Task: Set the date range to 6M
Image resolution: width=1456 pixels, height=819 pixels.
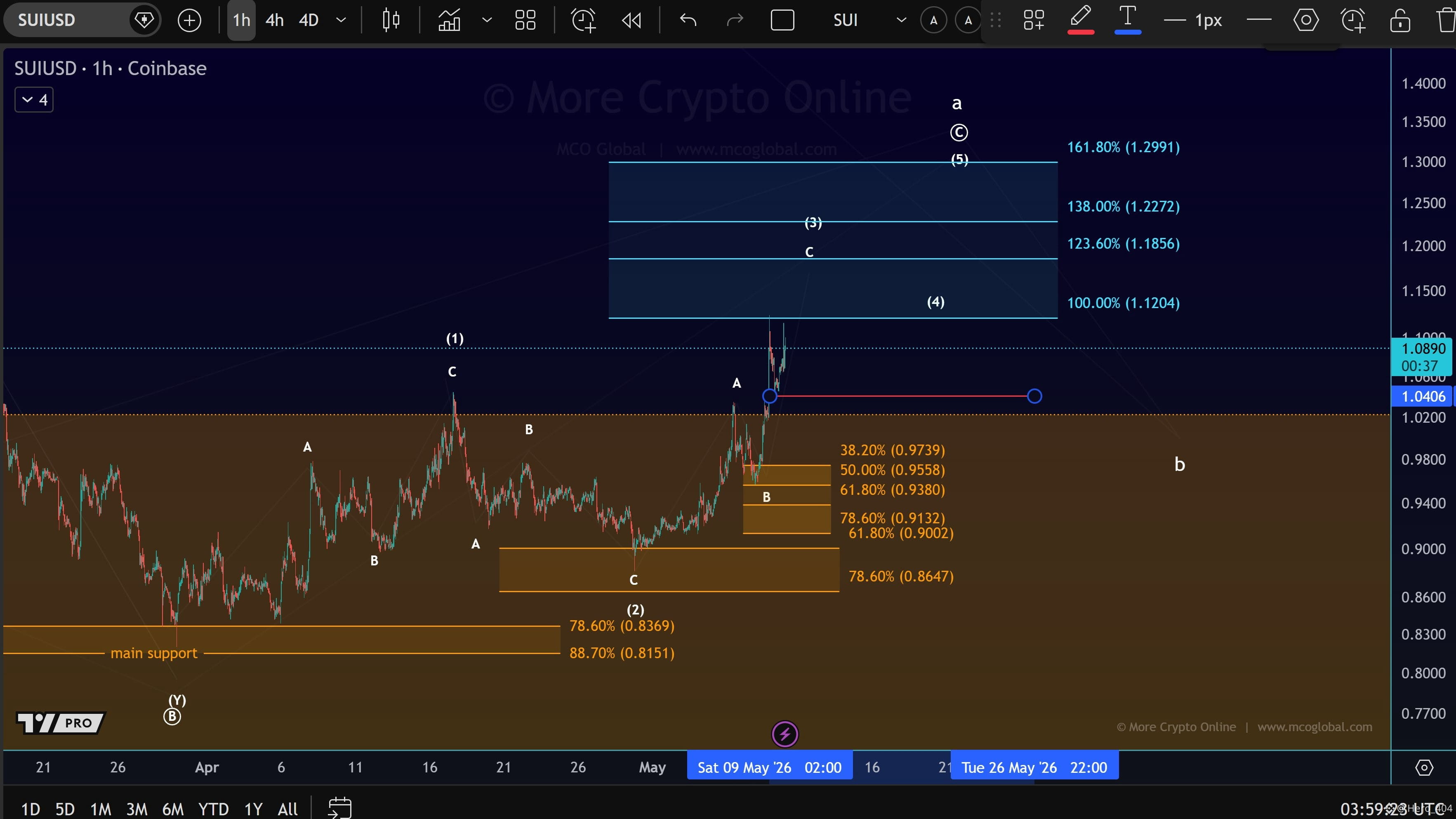Action: click(x=173, y=810)
